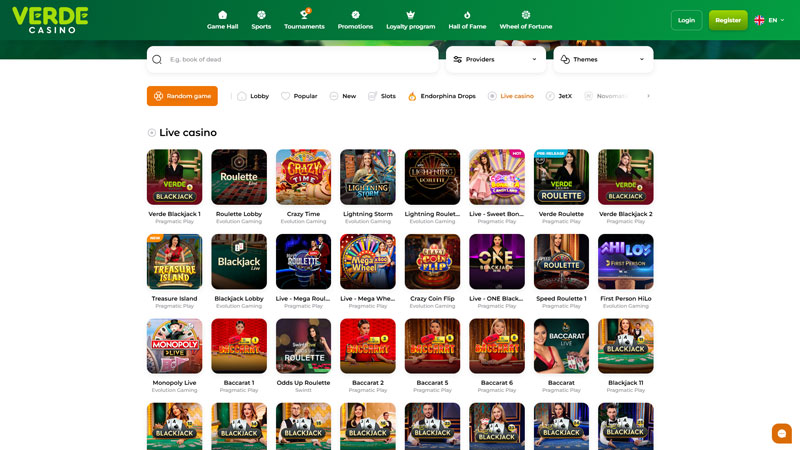Open Blackjack Lobby game thumbnail
This screenshot has height=450, width=800.
(239, 262)
